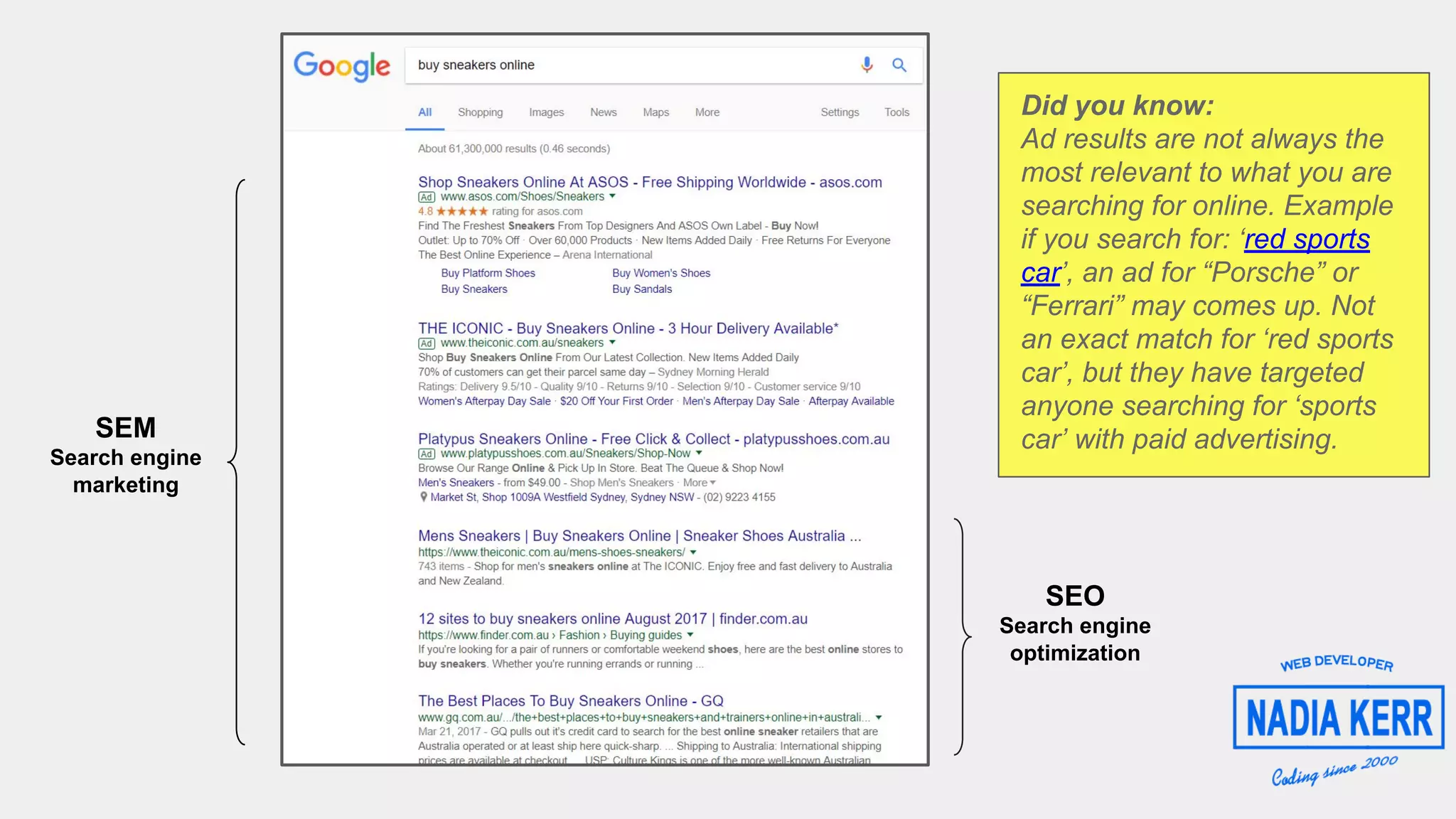Open '12 sites to buy sneakers online' result

[x=613, y=619]
